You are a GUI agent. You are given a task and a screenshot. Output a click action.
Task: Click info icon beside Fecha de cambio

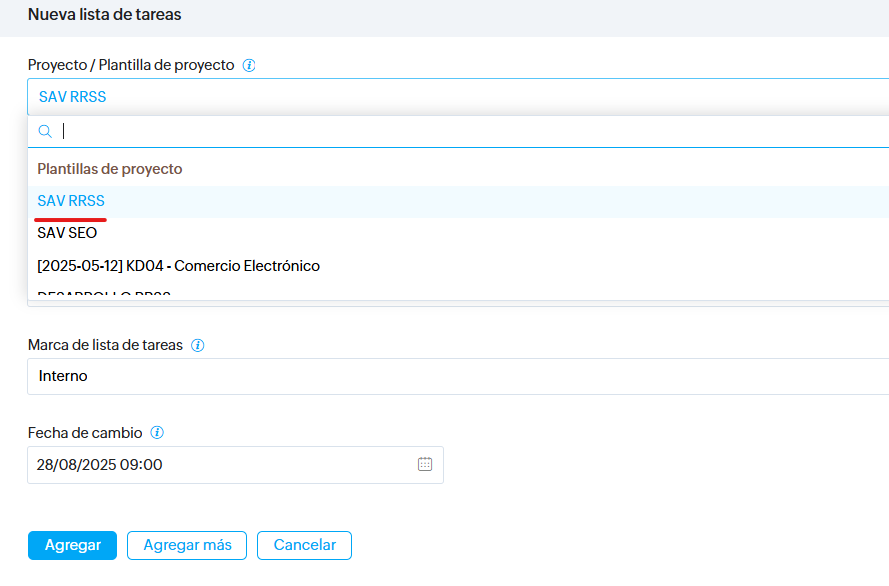tap(157, 433)
